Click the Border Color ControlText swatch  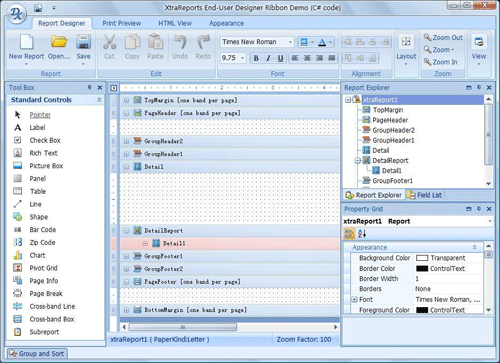(422, 269)
